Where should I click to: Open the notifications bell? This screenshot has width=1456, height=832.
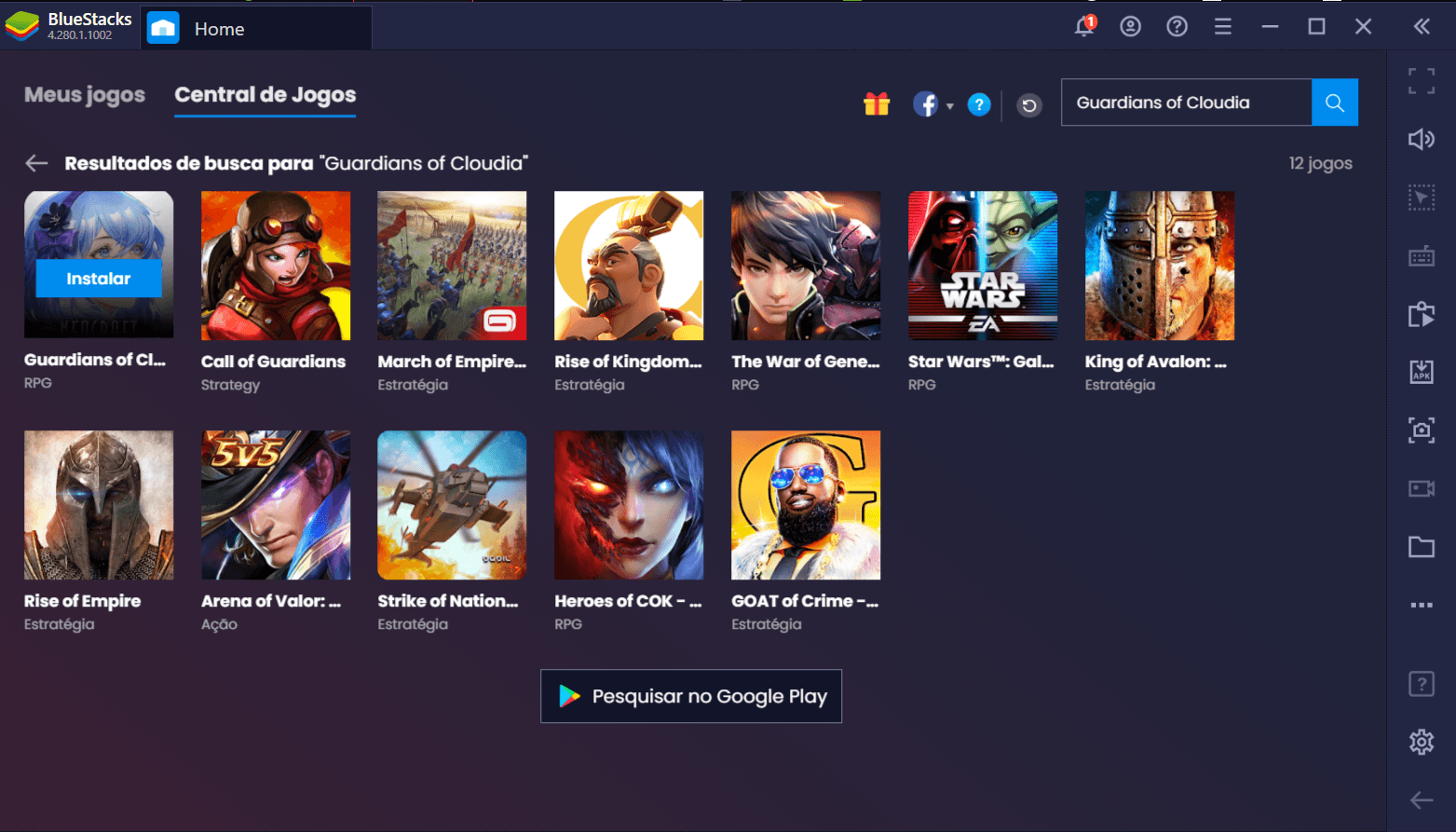(1084, 26)
